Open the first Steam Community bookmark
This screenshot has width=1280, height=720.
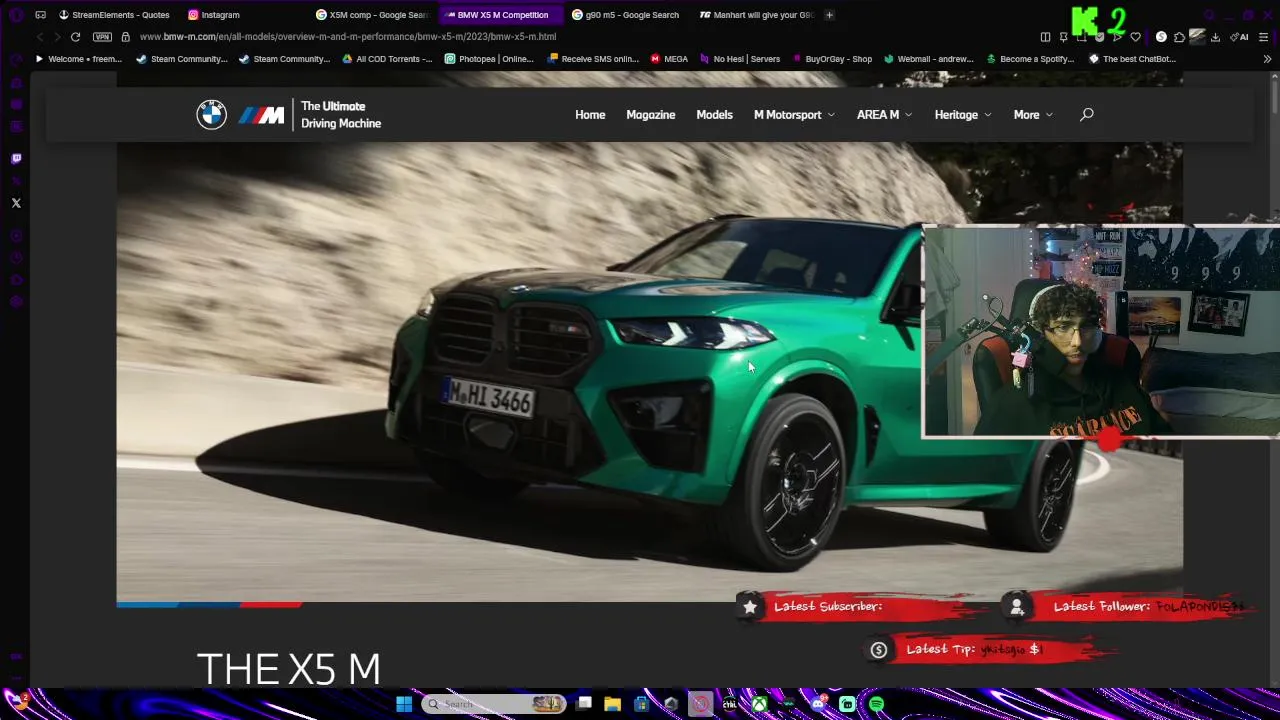tap(182, 59)
